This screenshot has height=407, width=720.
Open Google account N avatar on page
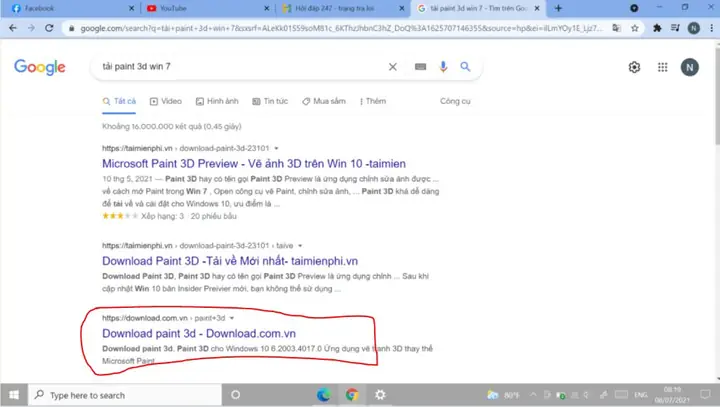click(x=689, y=68)
